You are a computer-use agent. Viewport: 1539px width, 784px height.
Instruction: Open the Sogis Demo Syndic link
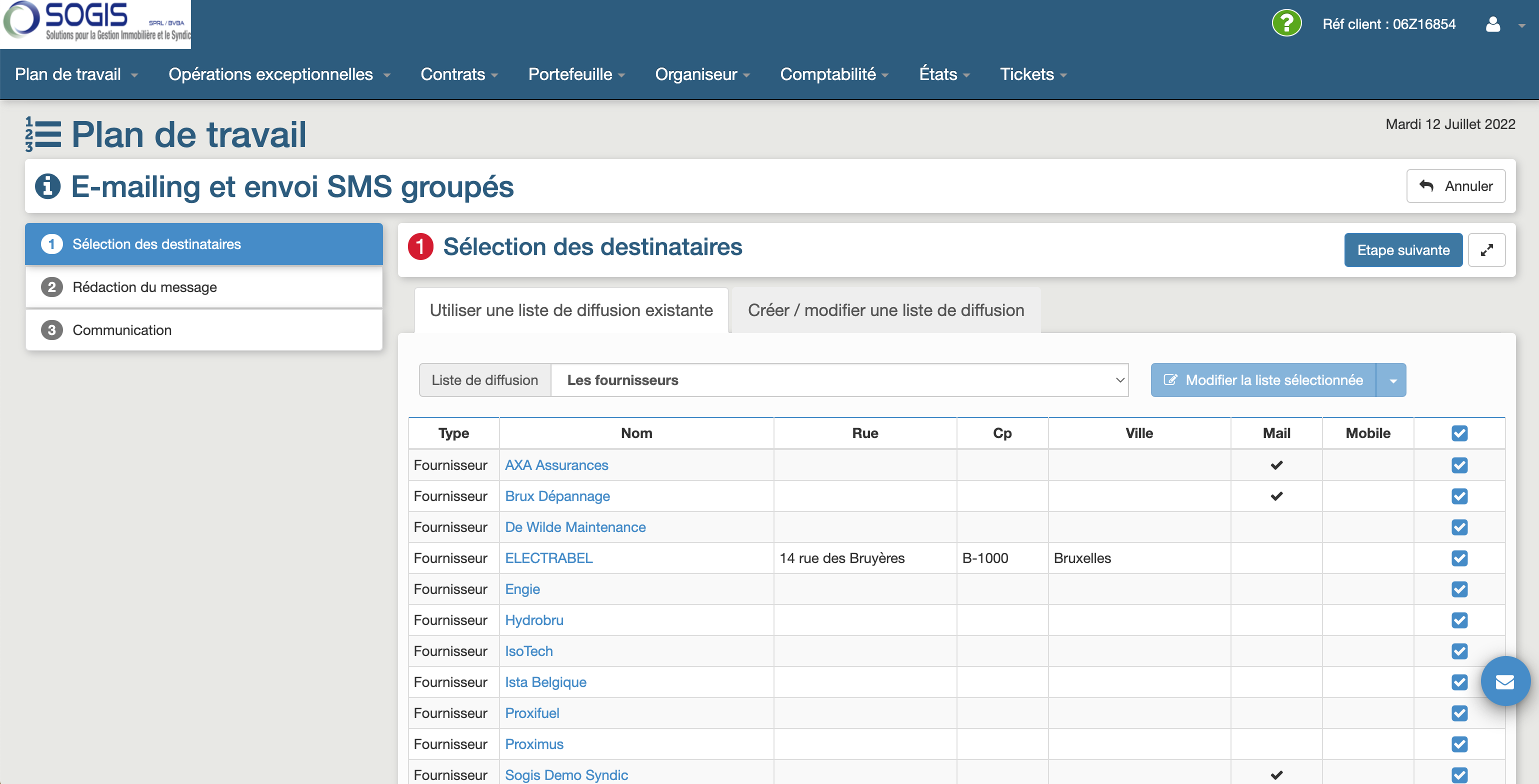(566, 775)
